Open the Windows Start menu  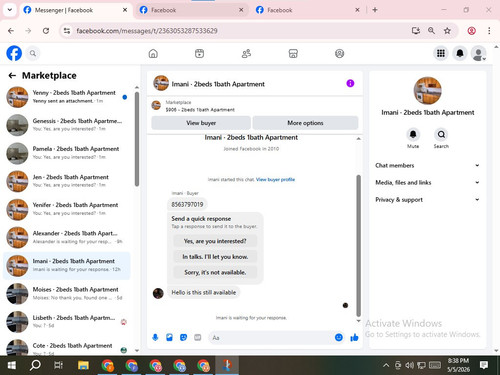12,366
